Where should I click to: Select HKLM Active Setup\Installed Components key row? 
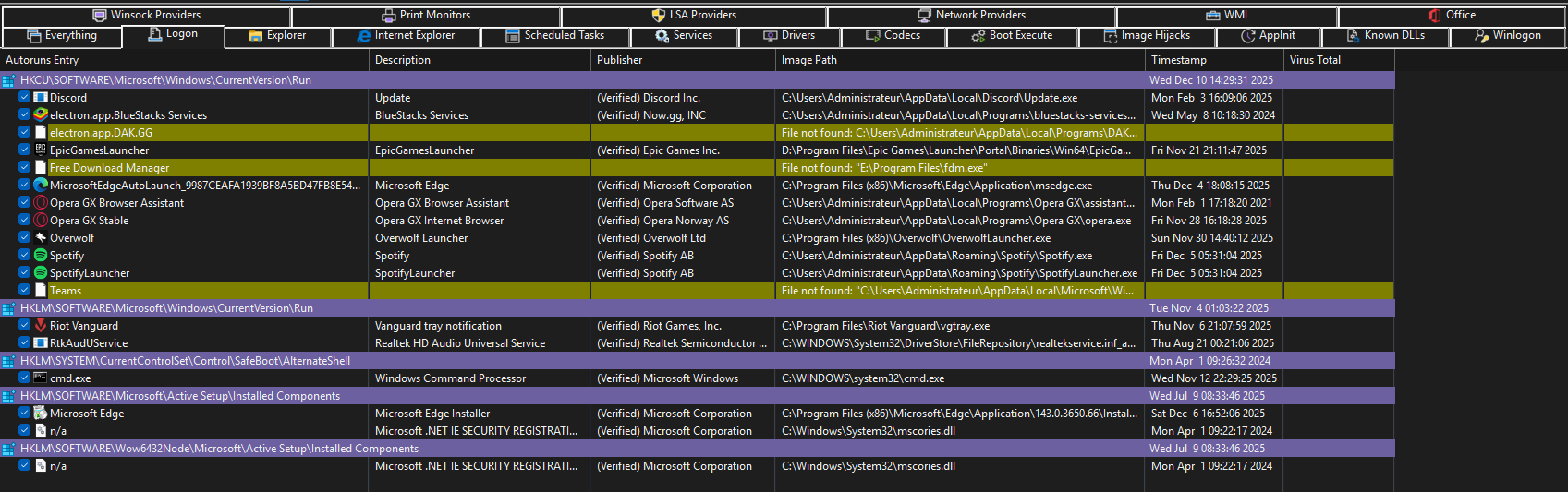(x=697, y=396)
